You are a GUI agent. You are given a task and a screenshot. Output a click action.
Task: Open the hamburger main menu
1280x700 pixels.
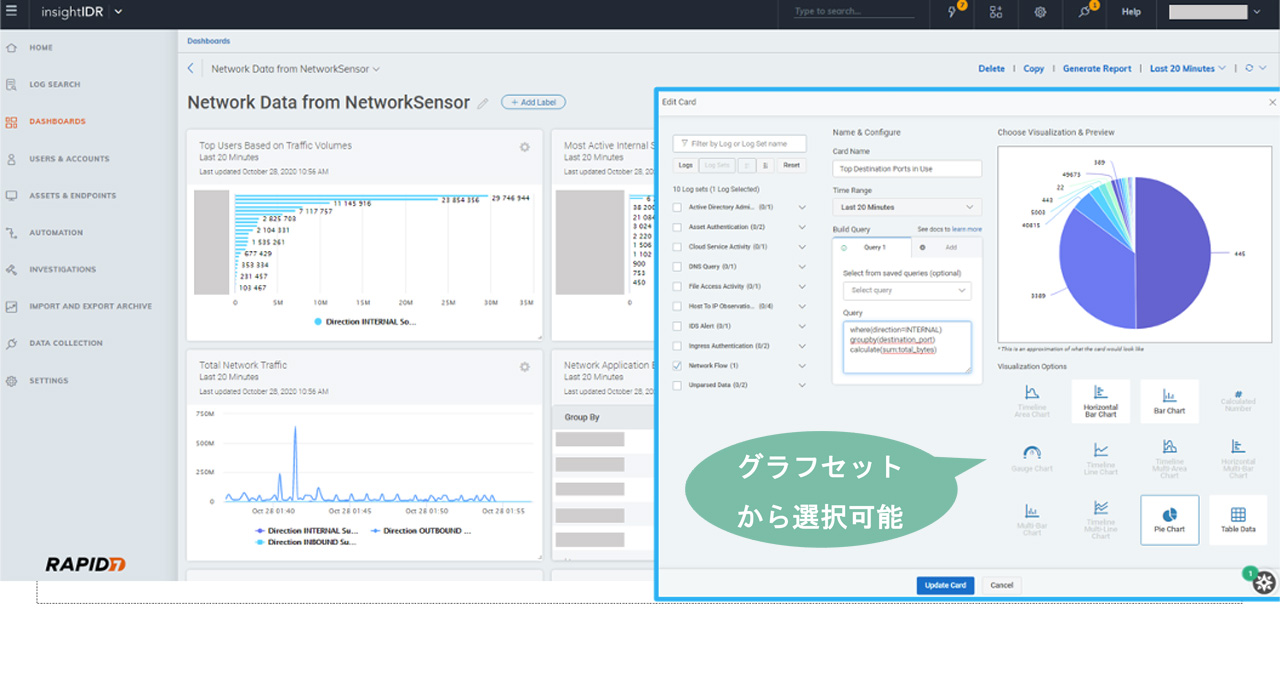[11, 11]
